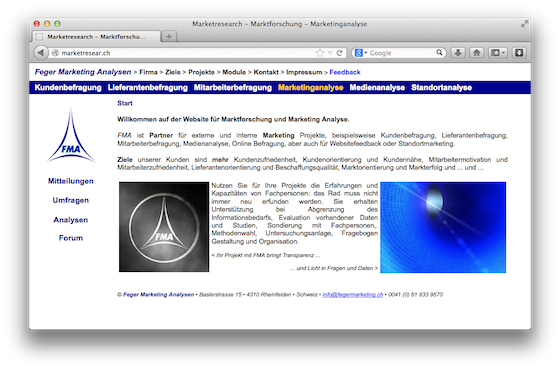Click the phone number 0041 (0) 61 833 9570
Viewport: 560px width, 370px height.
[x=415, y=295]
